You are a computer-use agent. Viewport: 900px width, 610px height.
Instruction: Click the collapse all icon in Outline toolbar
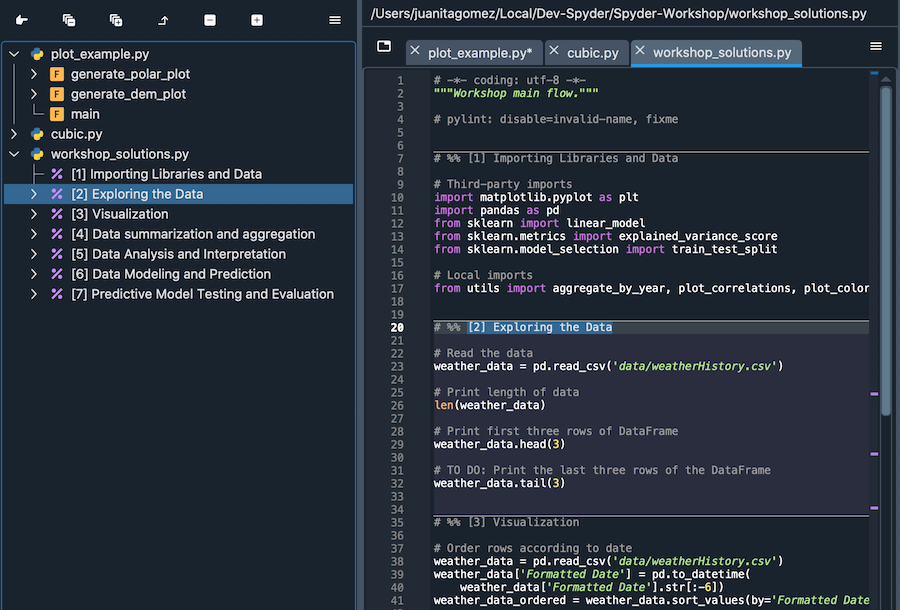tap(67, 19)
